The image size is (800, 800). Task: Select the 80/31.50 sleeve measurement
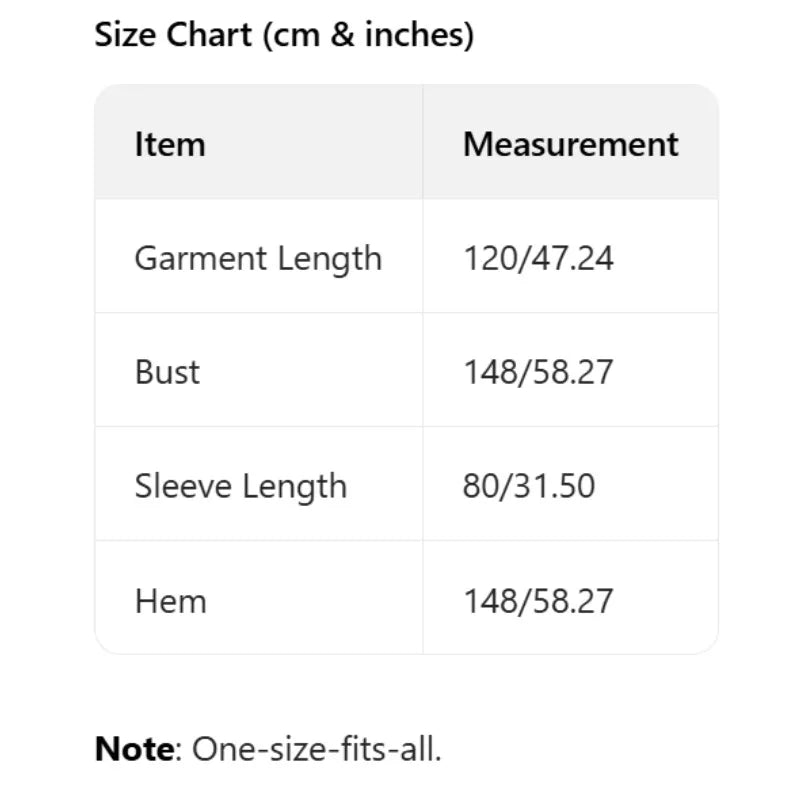[528, 487]
